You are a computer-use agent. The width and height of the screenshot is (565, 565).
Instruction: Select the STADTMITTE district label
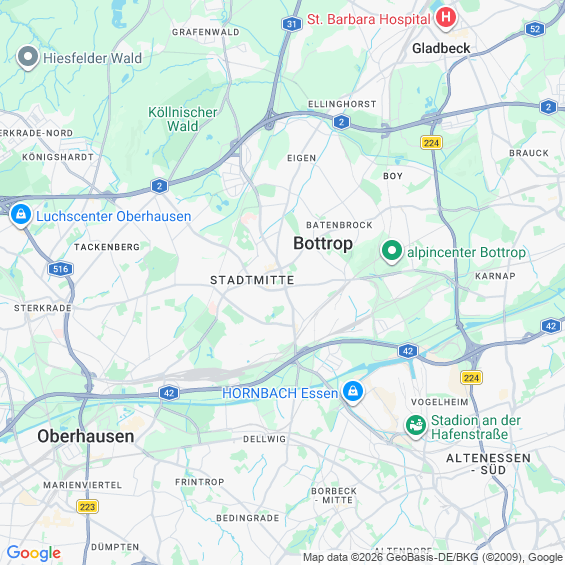pos(252,280)
